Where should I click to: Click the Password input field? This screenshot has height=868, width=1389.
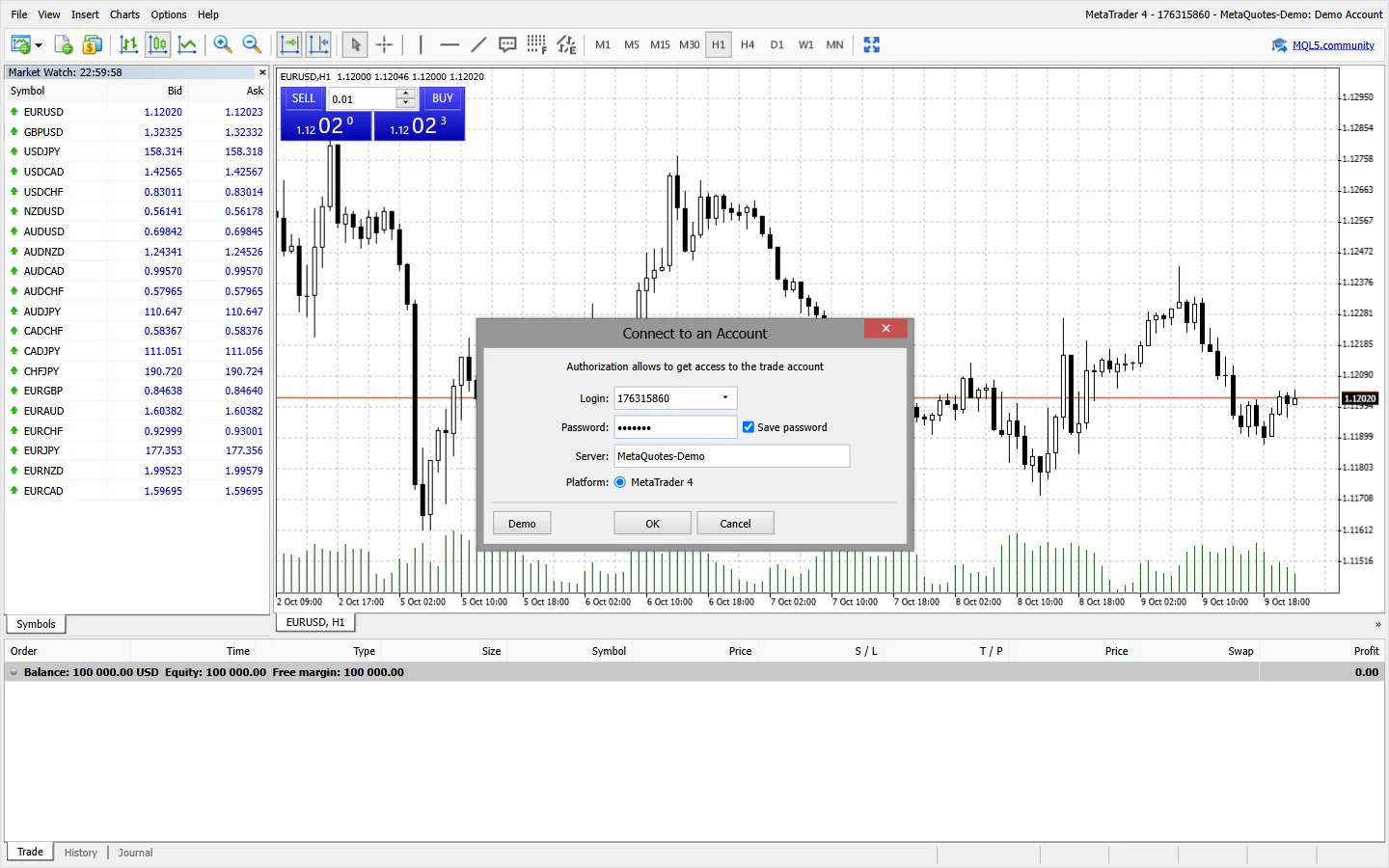click(675, 427)
